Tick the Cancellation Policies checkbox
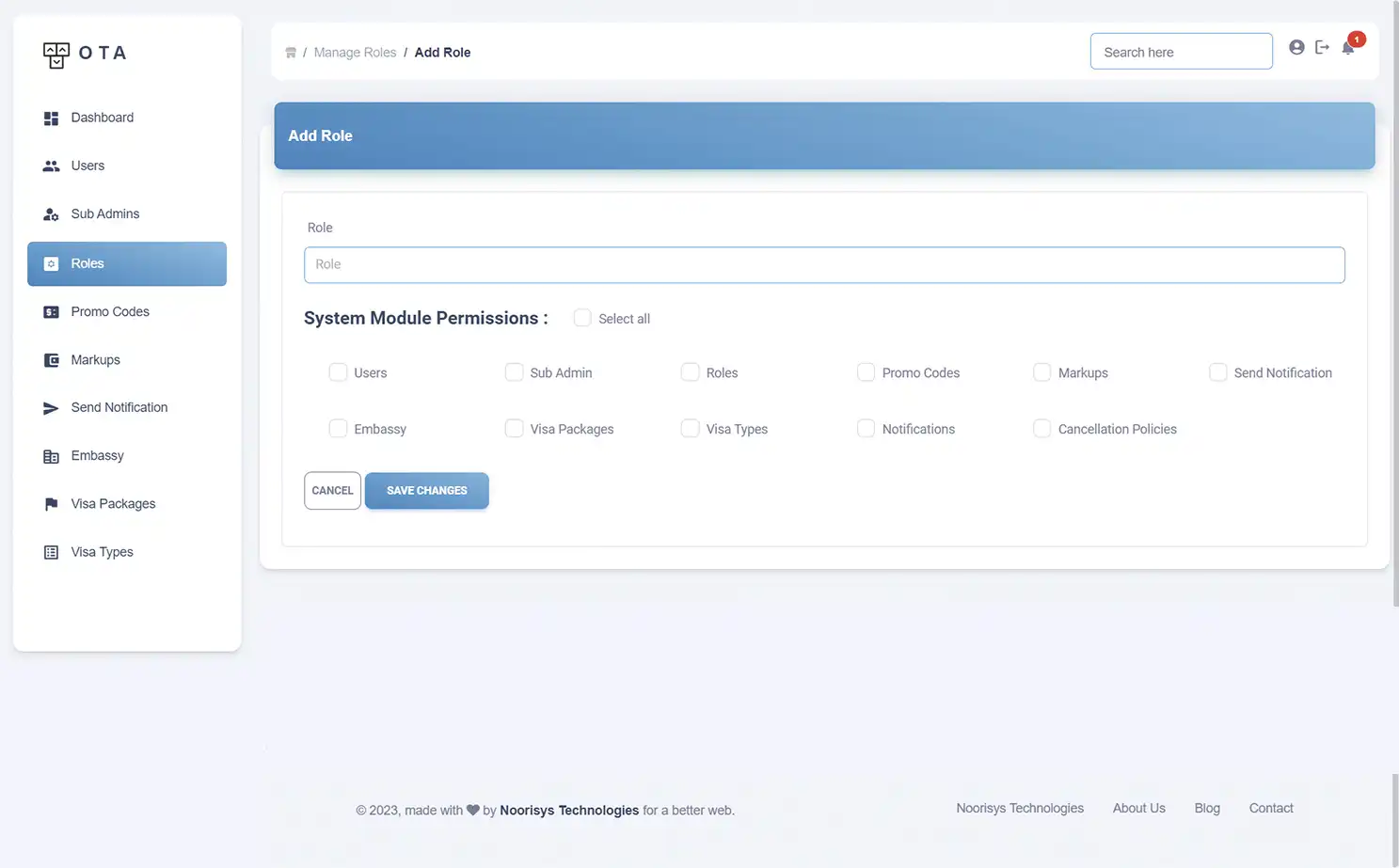This screenshot has height=868, width=1399. point(1041,429)
